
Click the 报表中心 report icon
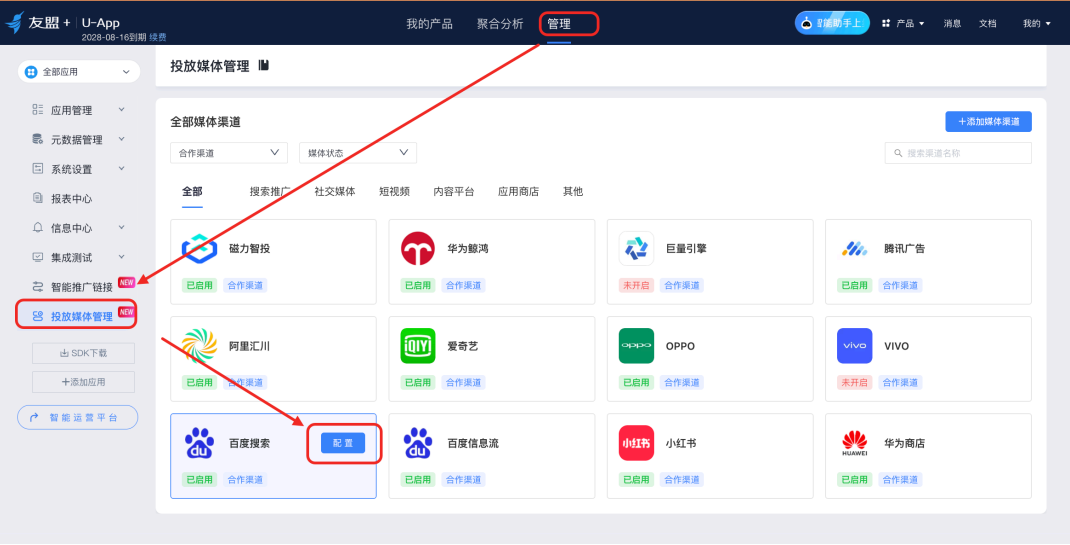(38, 198)
